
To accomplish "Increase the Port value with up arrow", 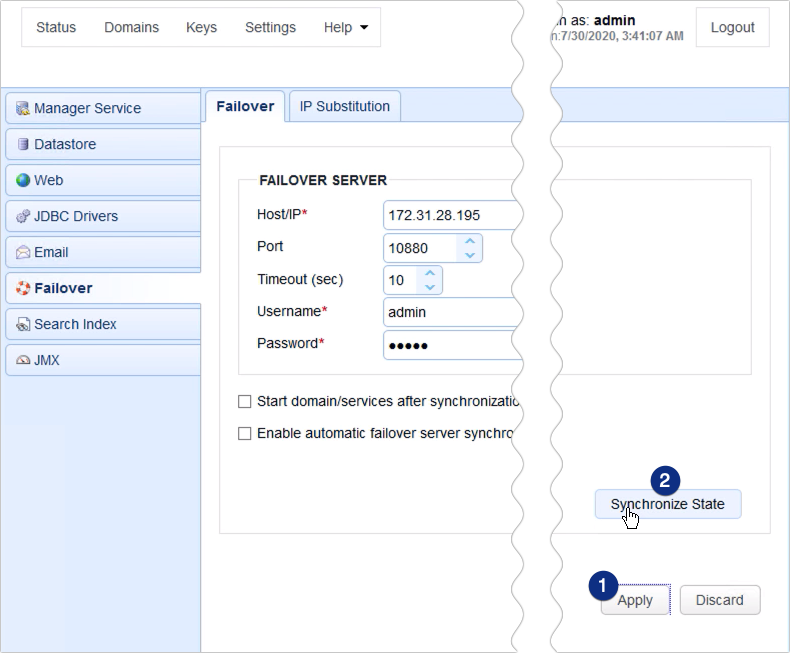I will 470,241.
